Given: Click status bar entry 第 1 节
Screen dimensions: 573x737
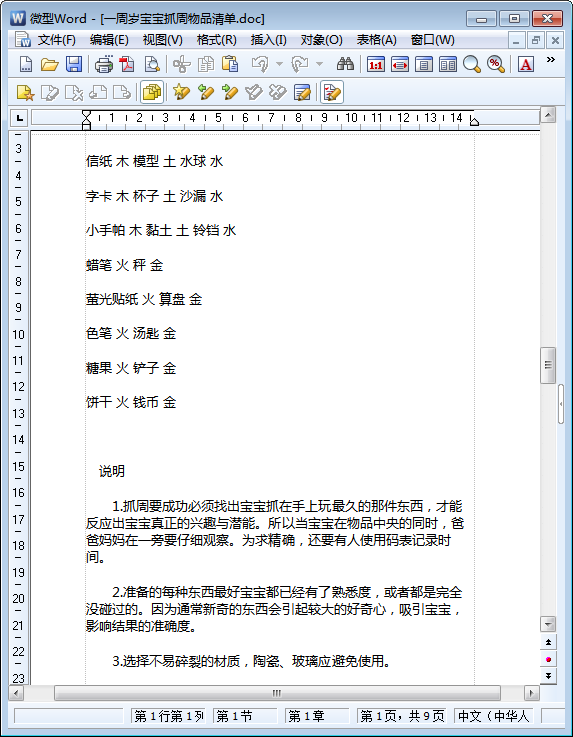Looking at the screenshot, I should pos(244,716).
